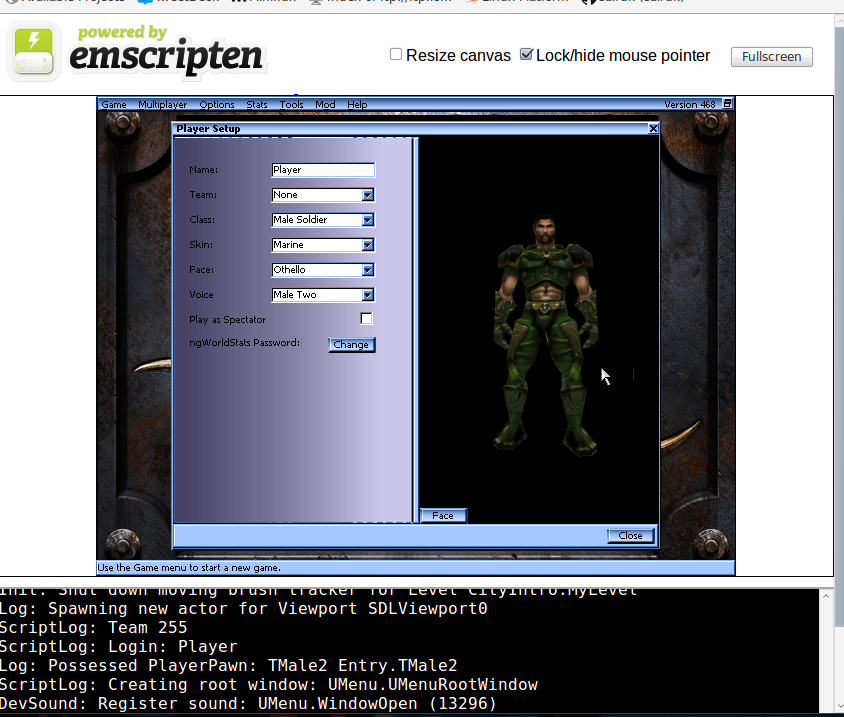Click the Face button under the character preview

443,515
